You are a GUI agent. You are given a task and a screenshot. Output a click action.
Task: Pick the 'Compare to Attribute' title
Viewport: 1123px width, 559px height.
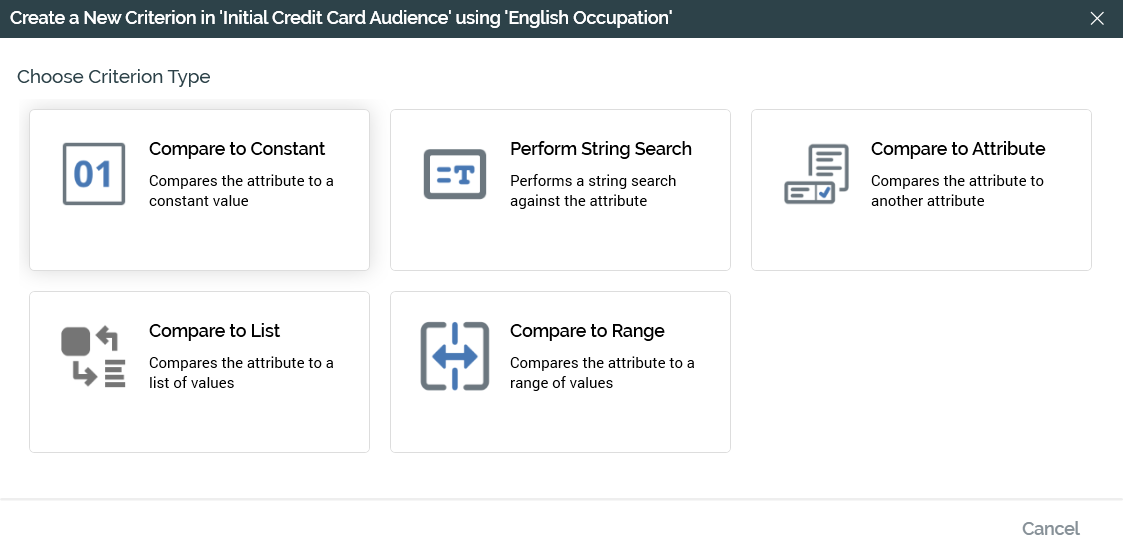pos(957,149)
